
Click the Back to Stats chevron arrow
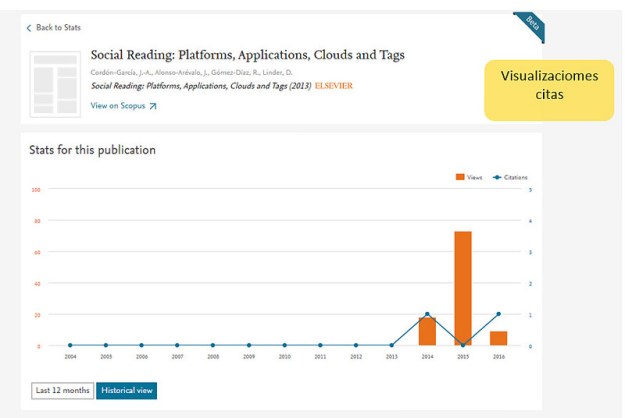(29, 28)
